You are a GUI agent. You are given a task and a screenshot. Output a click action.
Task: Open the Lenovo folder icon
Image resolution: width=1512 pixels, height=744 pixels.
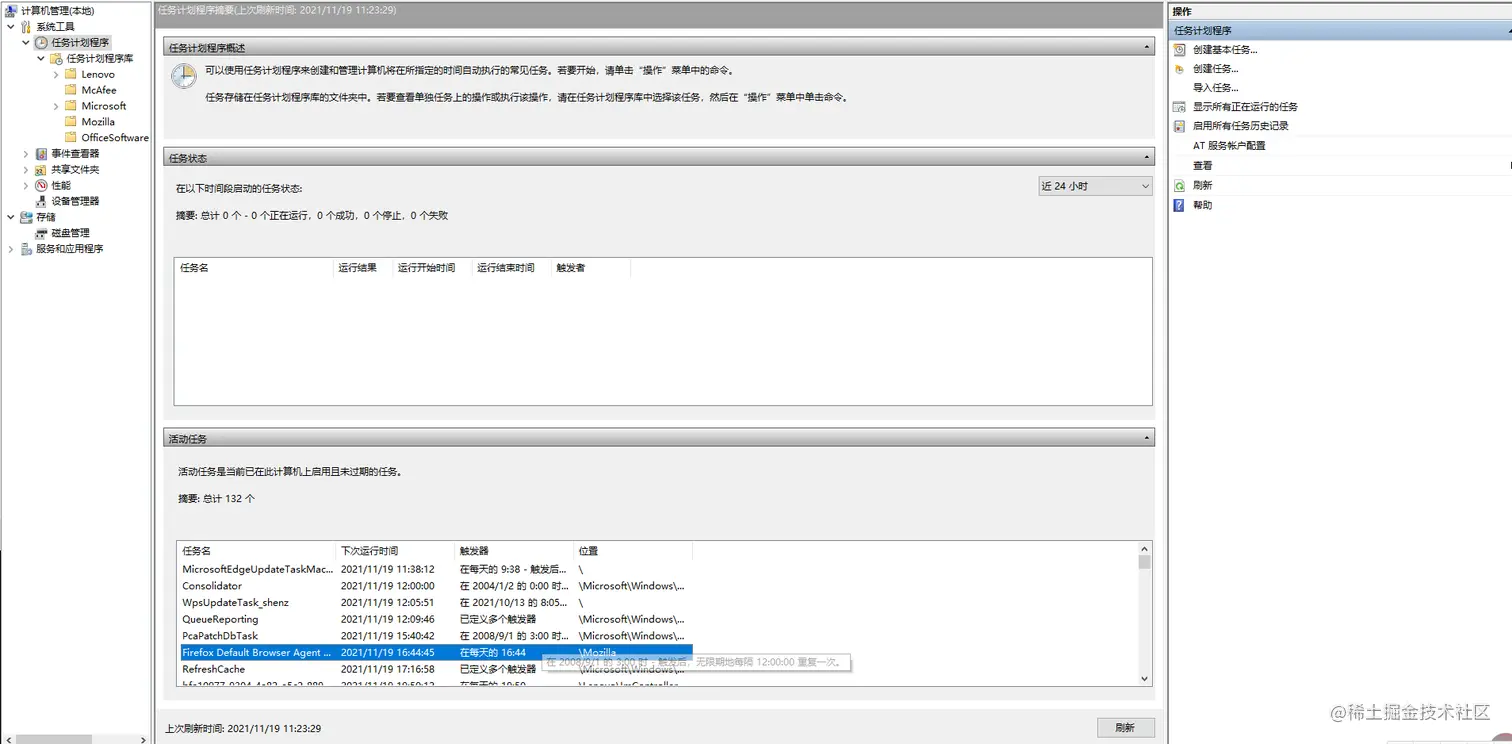point(71,74)
